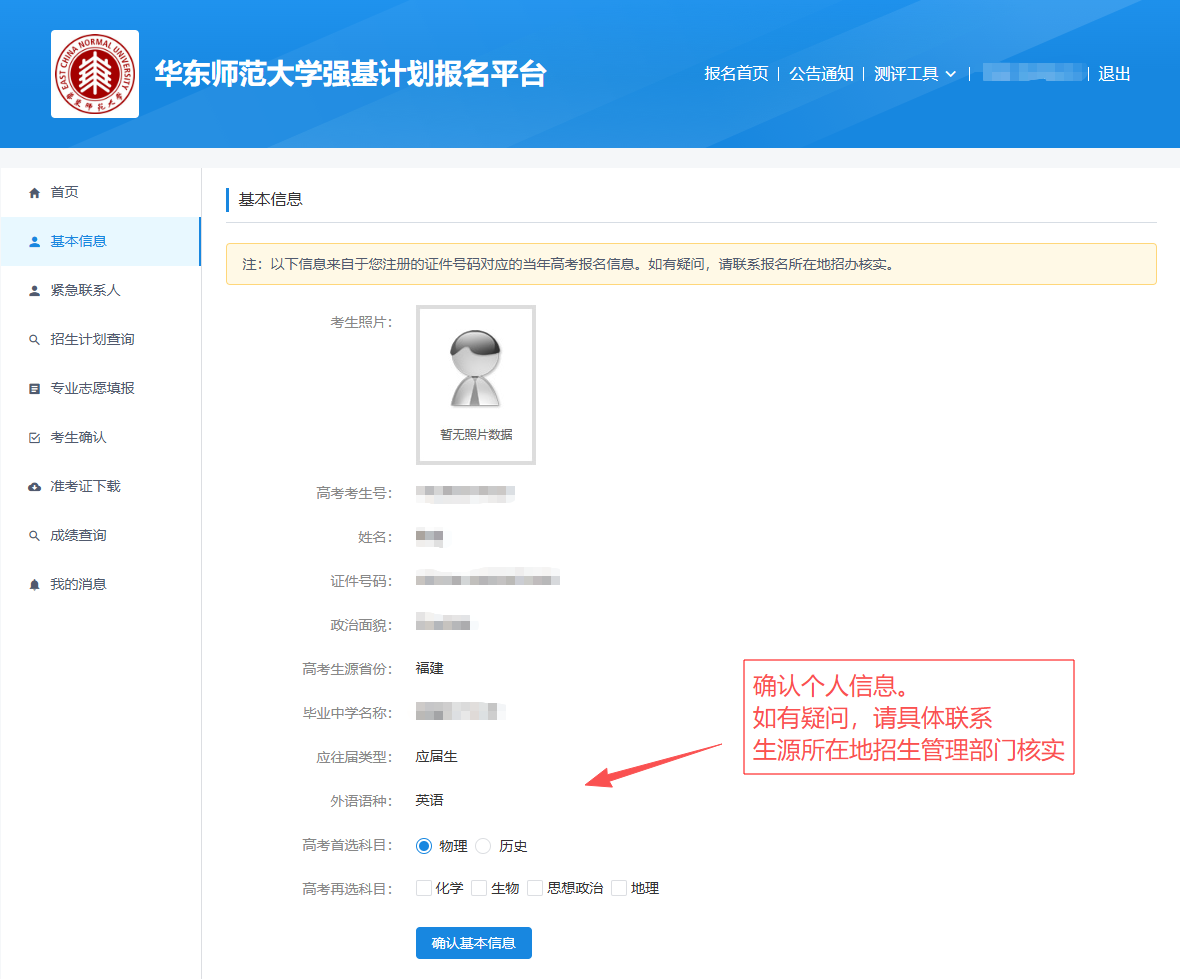Tick the 生物 subject checkbox

pyautogui.click(x=479, y=888)
